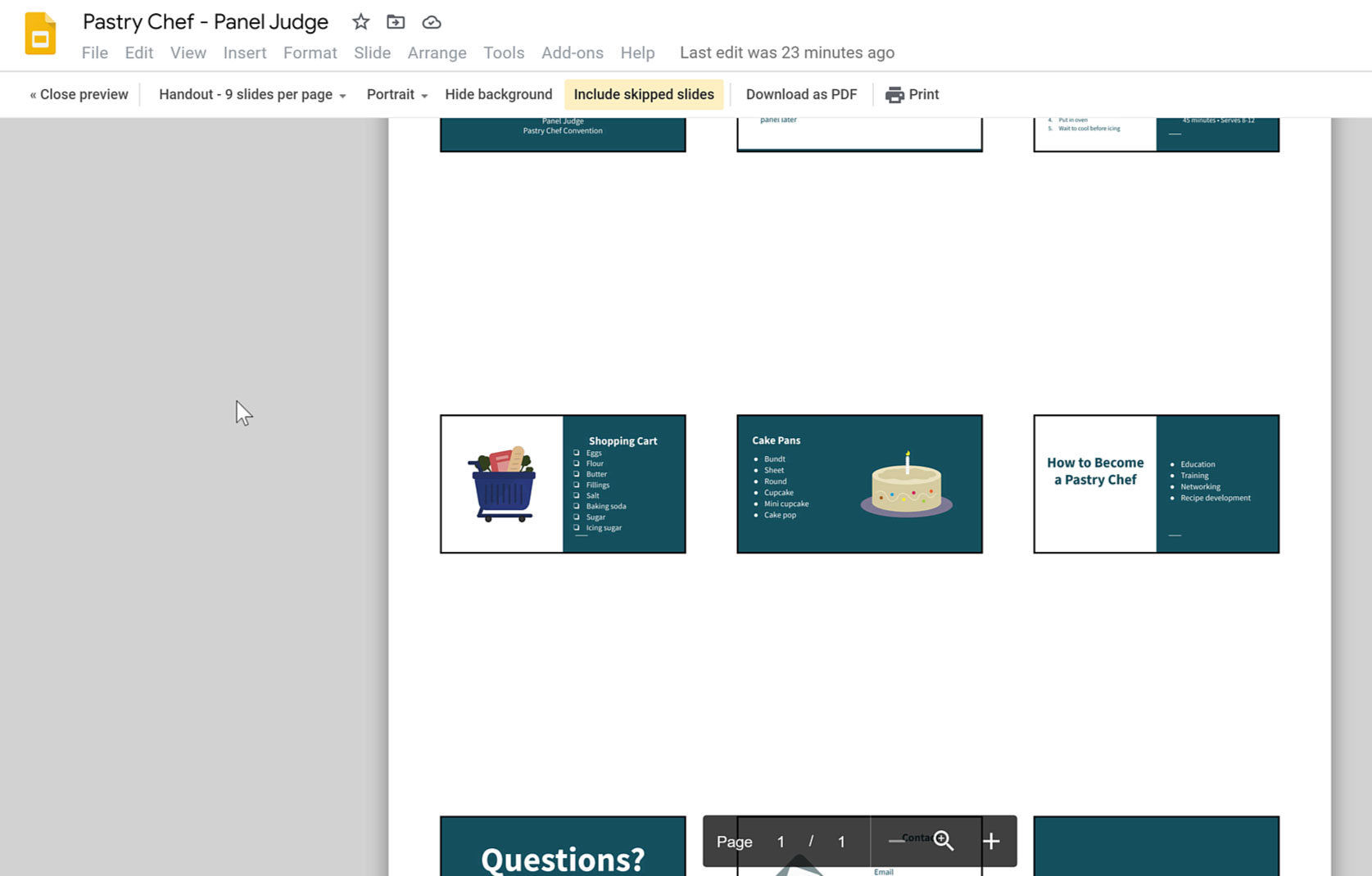
Task: Click the Panel Judge title slide thumbnail
Action: tap(563, 134)
